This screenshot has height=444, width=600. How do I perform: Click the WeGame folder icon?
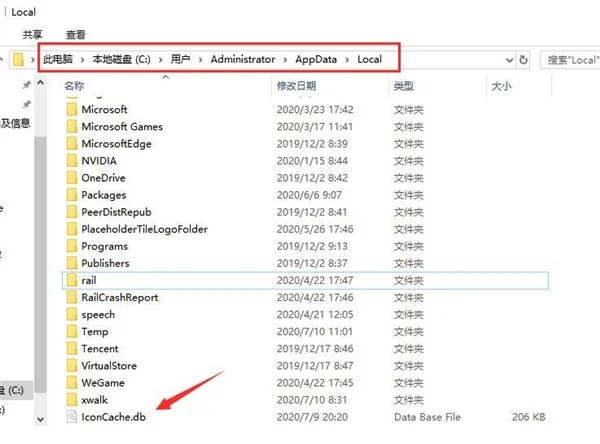pyautogui.click(x=72, y=383)
